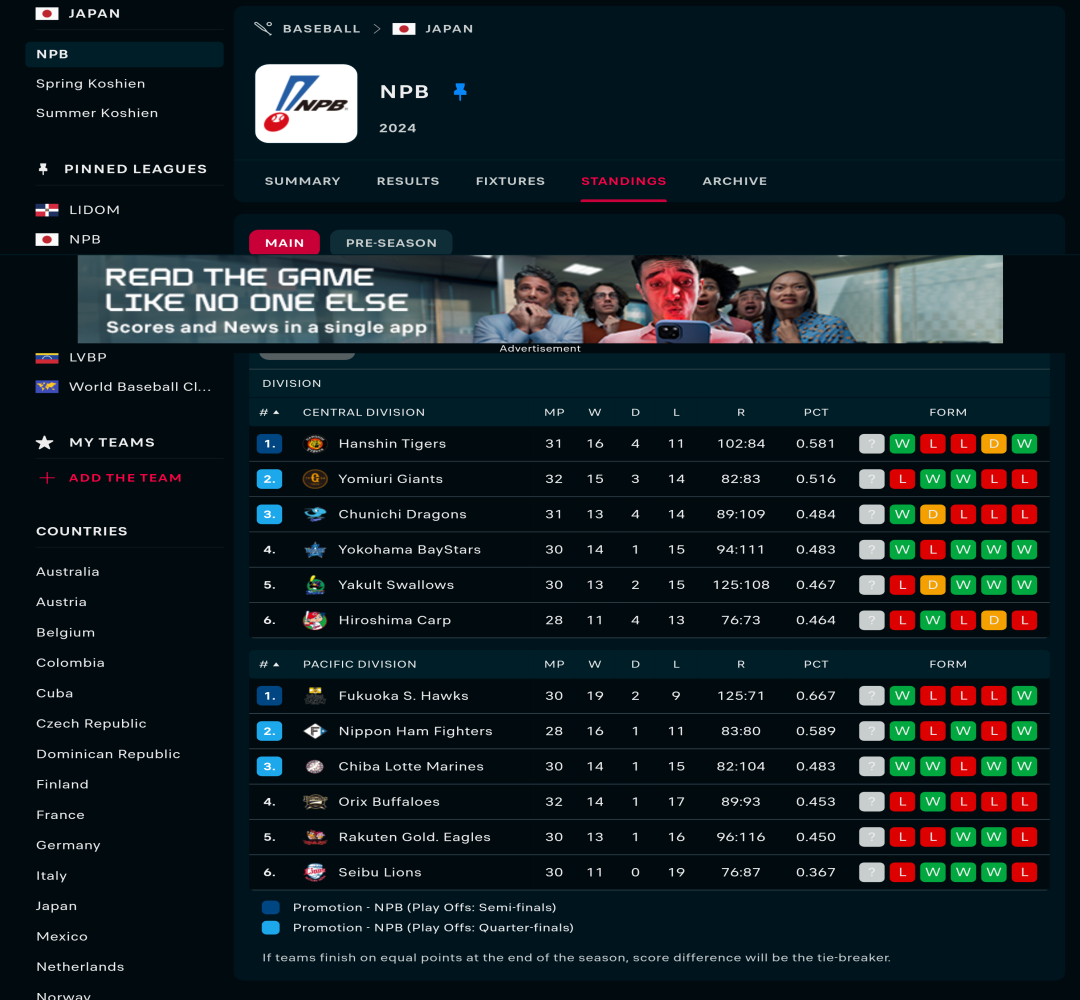Click Chiba Lotte Marines rank 3 badge
The height and width of the screenshot is (1000, 1080).
[x=269, y=767]
